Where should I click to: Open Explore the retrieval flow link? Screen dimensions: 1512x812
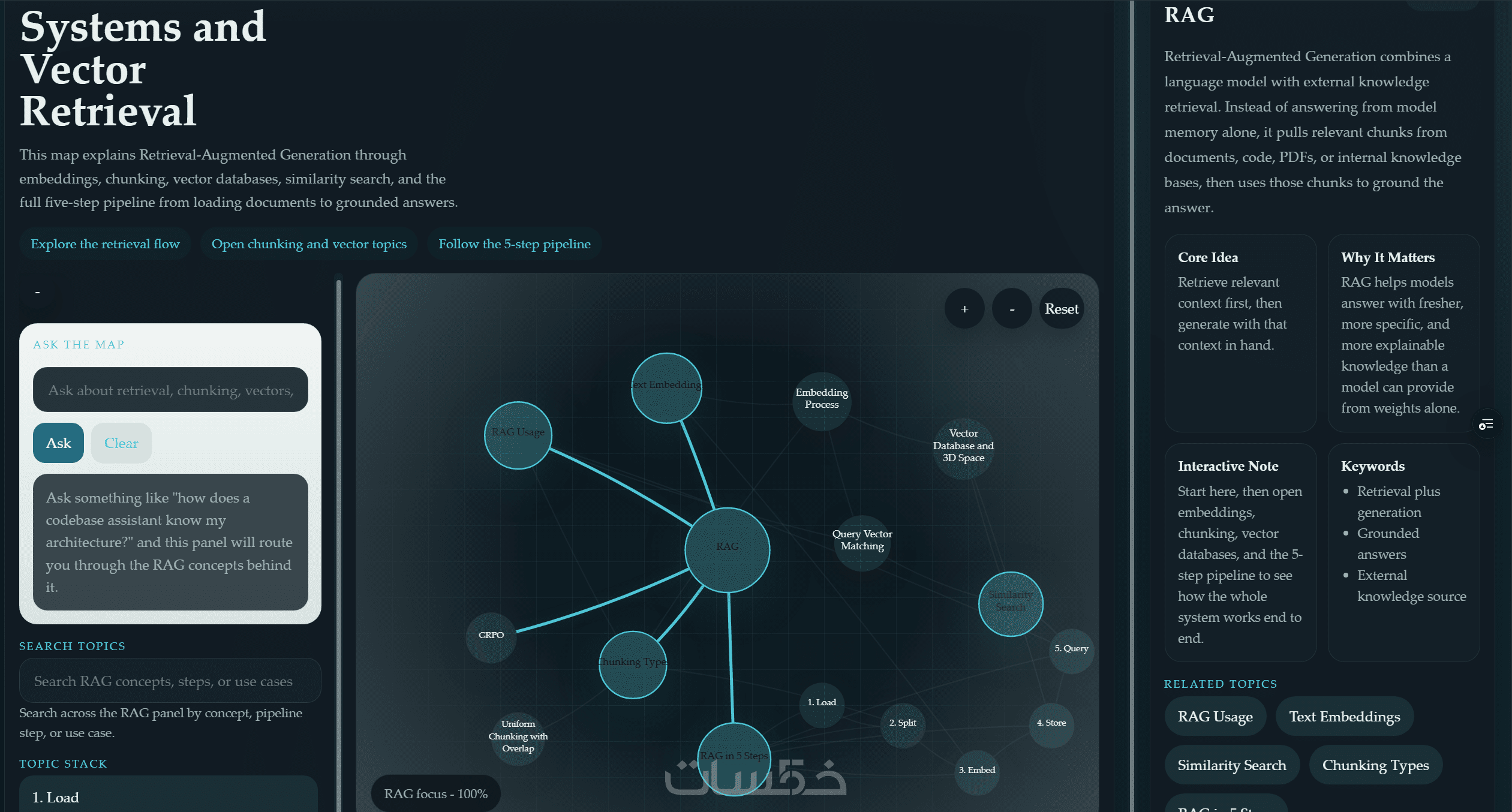[x=105, y=244]
